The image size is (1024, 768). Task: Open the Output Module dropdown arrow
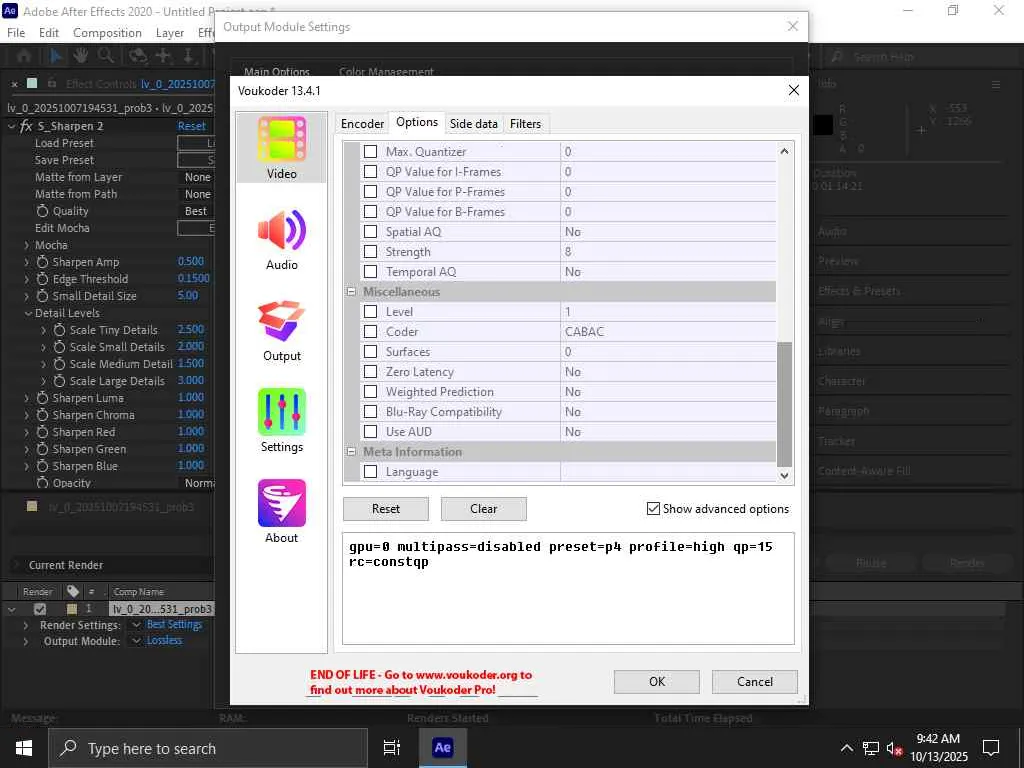tap(136, 641)
